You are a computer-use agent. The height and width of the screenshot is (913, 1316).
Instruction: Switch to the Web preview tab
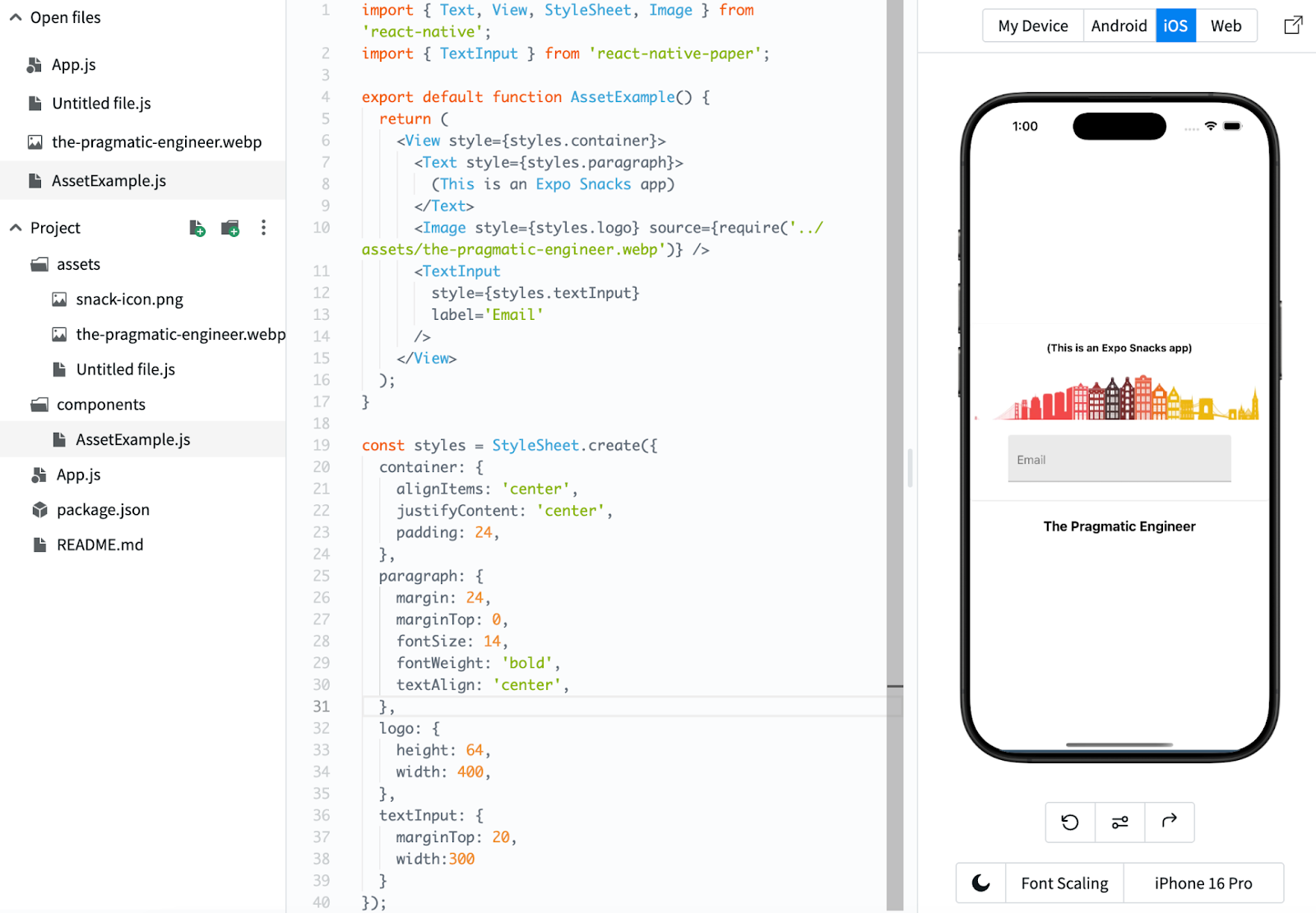[x=1226, y=25]
